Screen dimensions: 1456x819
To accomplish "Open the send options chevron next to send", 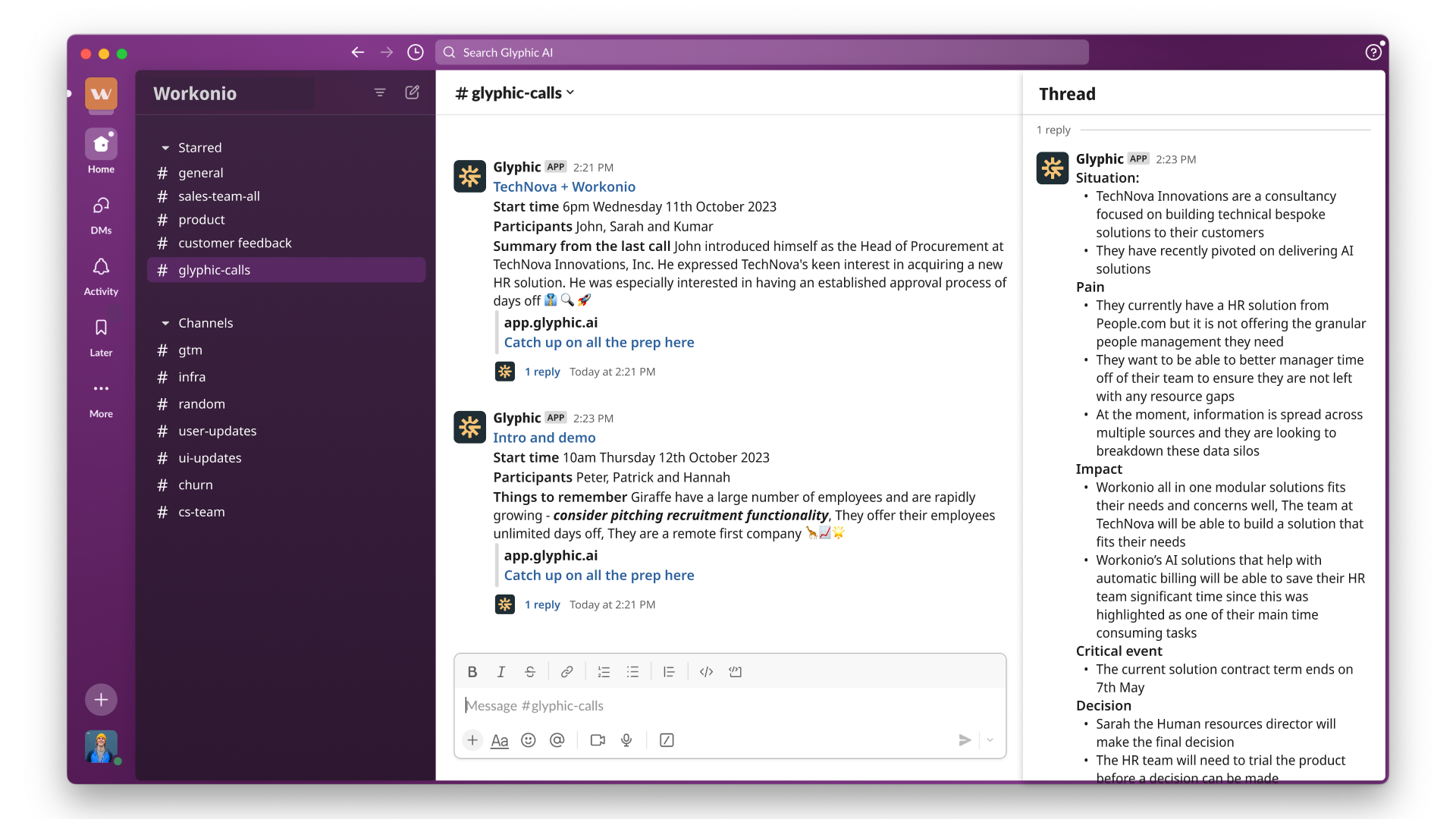I will pyautogui.click(x=990, y=740).
